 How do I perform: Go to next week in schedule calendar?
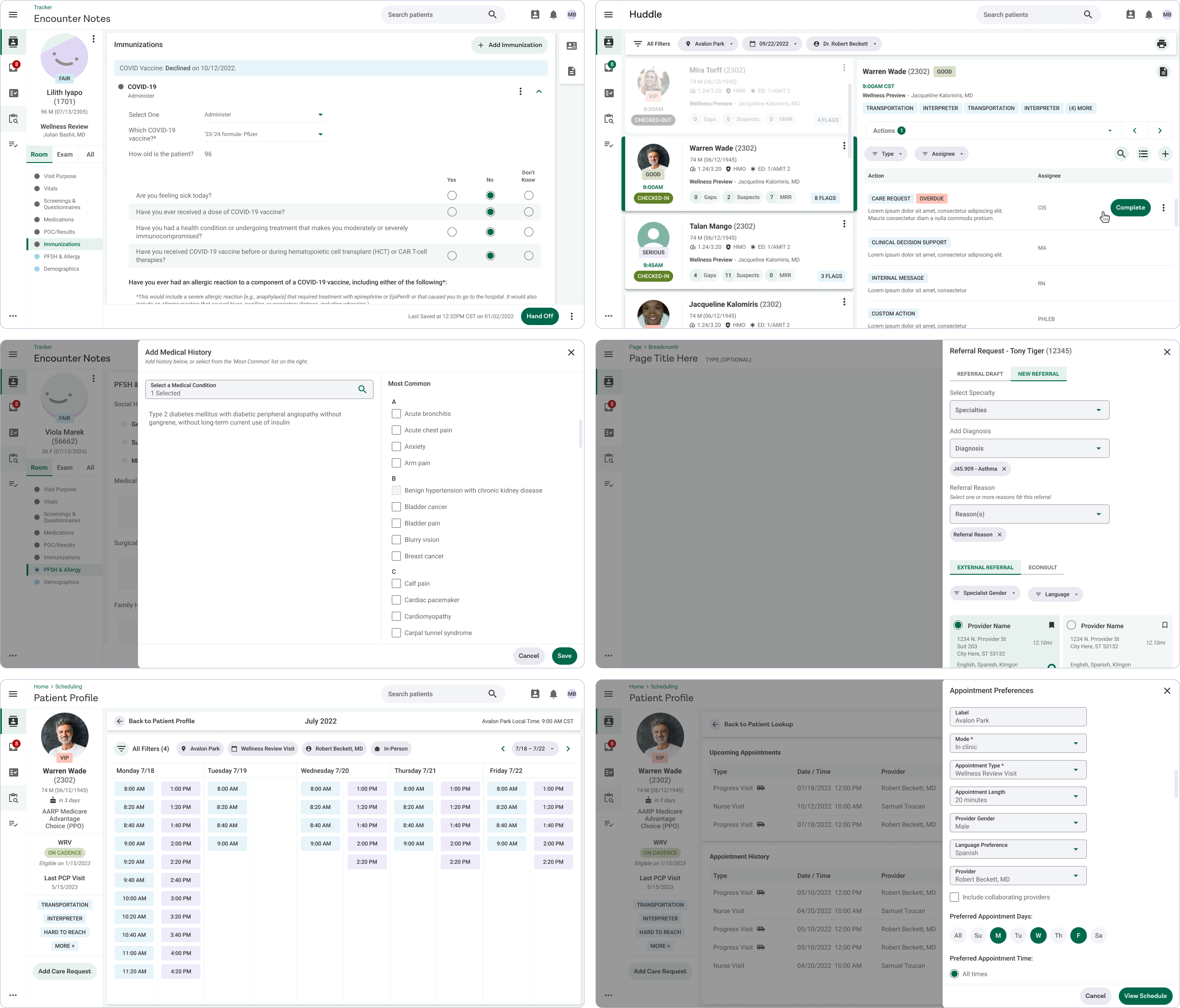(x=568, y=748)
